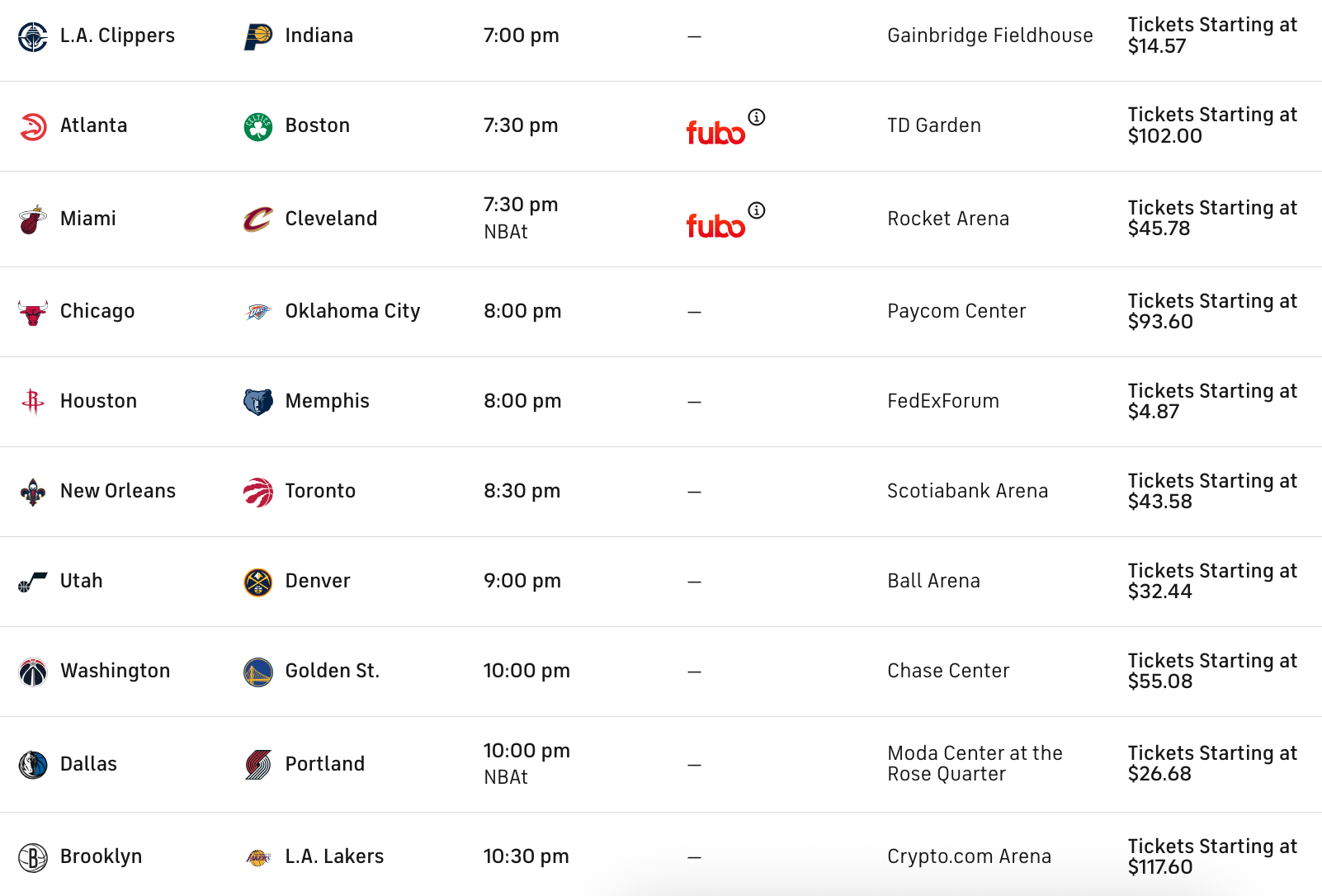Open the Dallas–Portland 10:00 pm game time
Image resolution: width=1322 pixels, height=896 pixels.
point(526,751)
